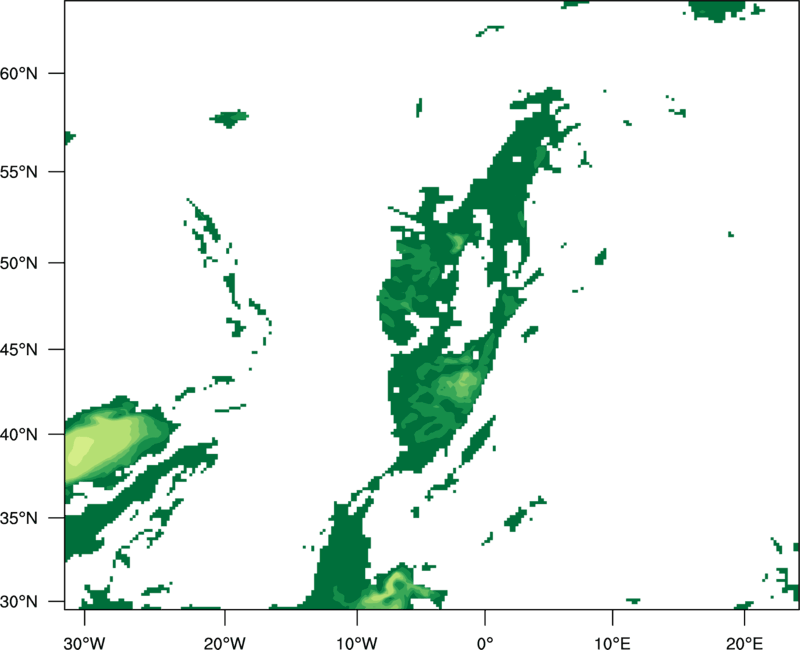Select the 40°N latitude label
The width and height of the screenshot is (800, 650).
pyautogui.click(x=19, y=435)
